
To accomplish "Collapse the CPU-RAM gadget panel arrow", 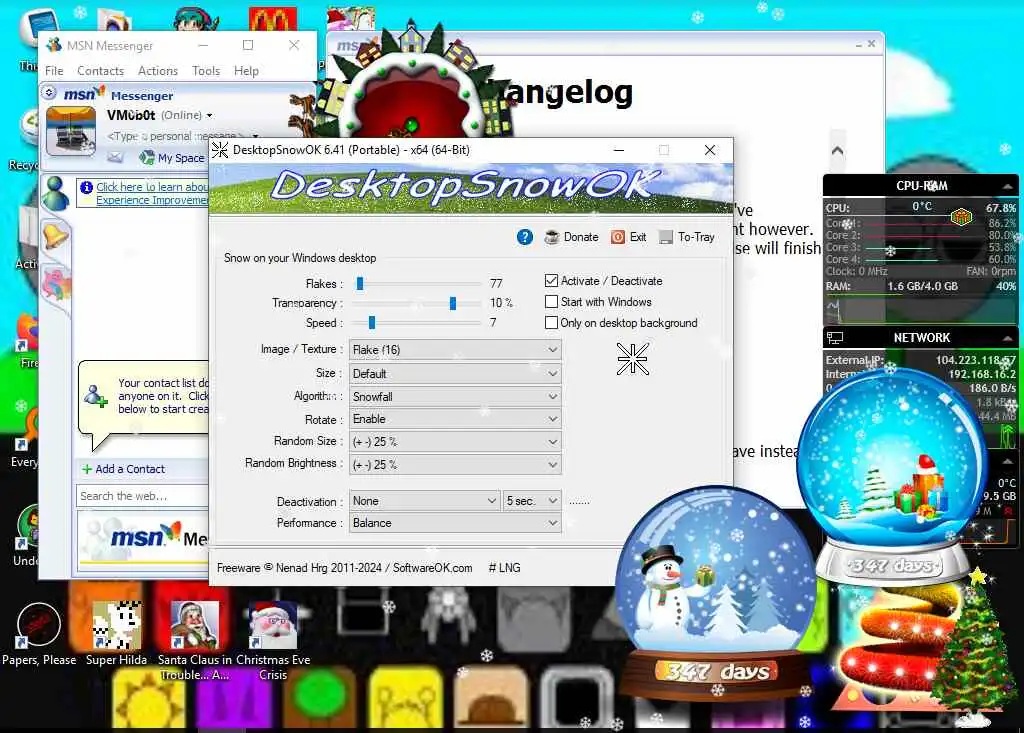I will click(1008, 187).
